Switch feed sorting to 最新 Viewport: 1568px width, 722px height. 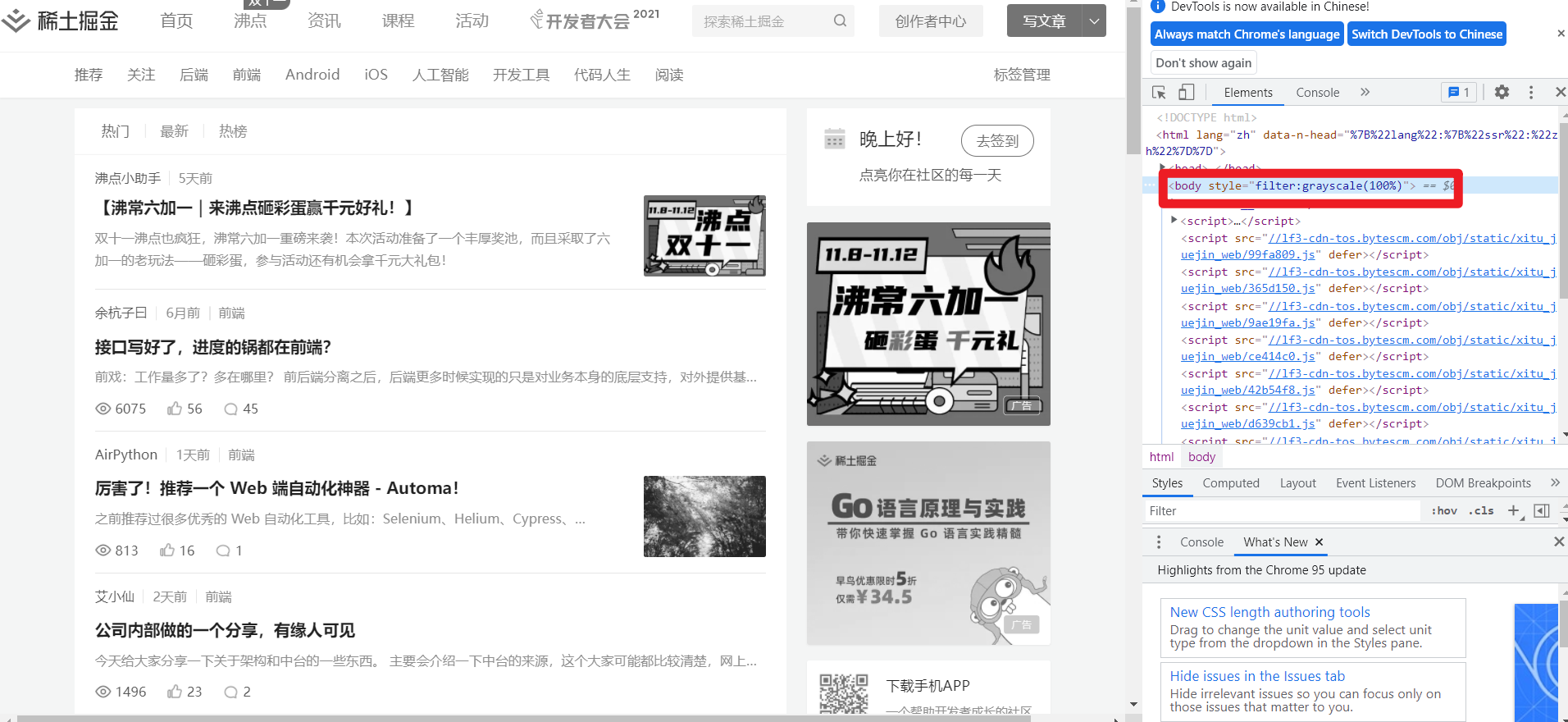pos(174,131)
